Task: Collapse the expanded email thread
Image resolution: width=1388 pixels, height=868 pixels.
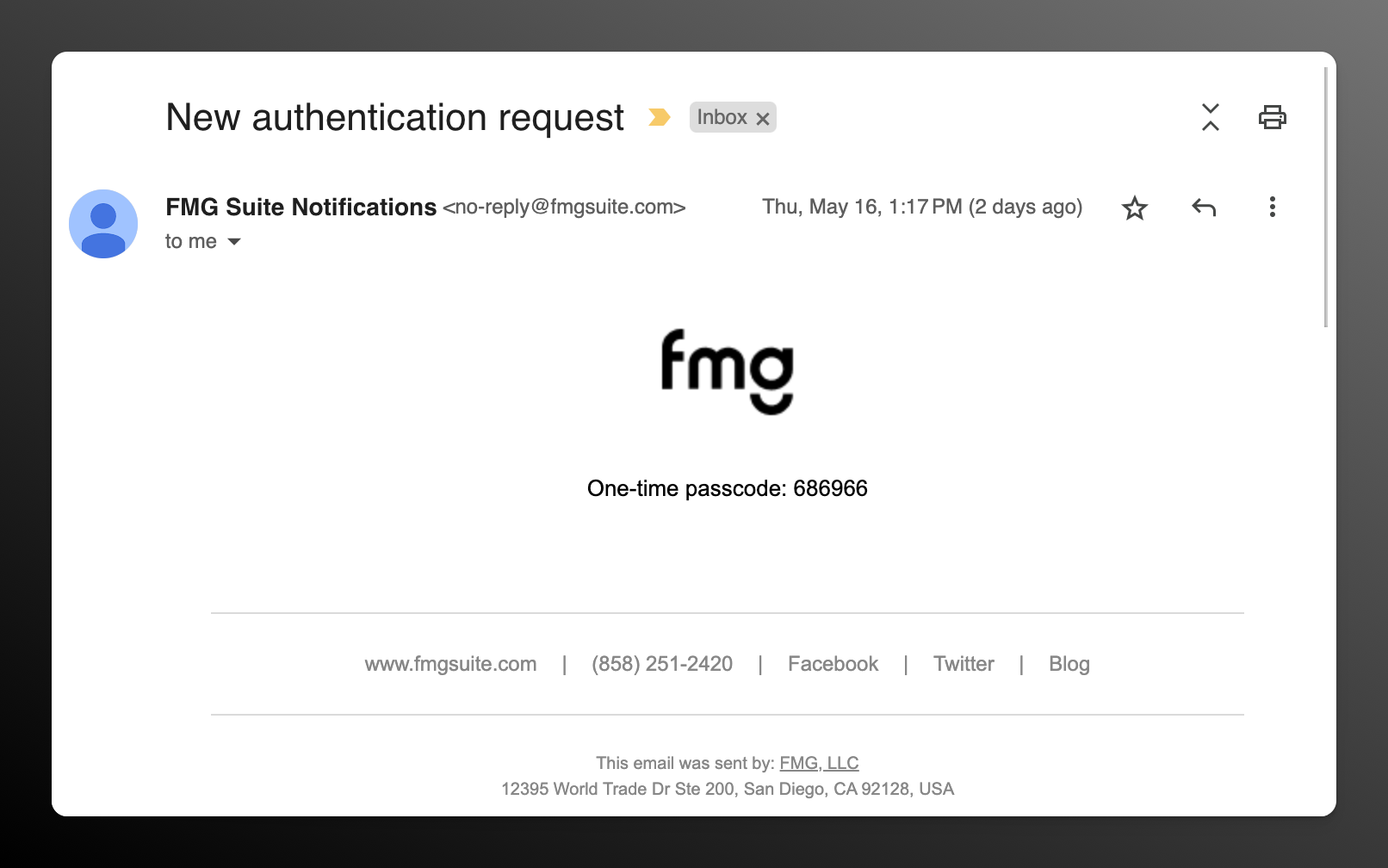Action: [1211, 117]
